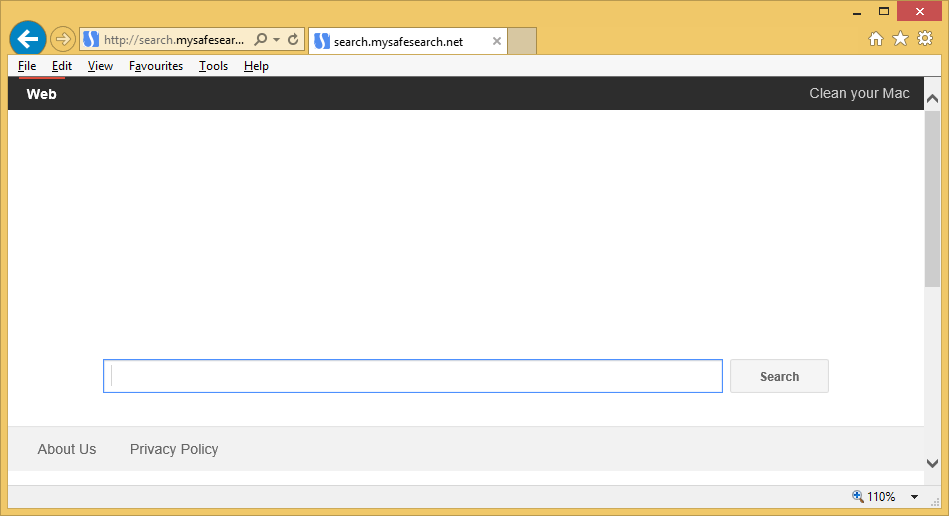The height and width of the screenshot is (528, 949).
Task: Expand the 110% zoom level dropdown arrow
Action: [x=915, y=497]
